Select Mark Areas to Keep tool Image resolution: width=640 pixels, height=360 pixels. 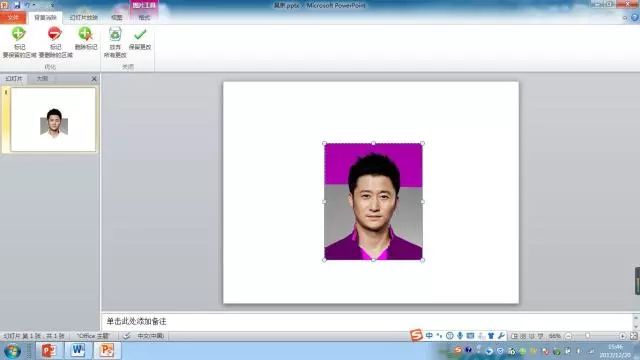click(19, 42)
